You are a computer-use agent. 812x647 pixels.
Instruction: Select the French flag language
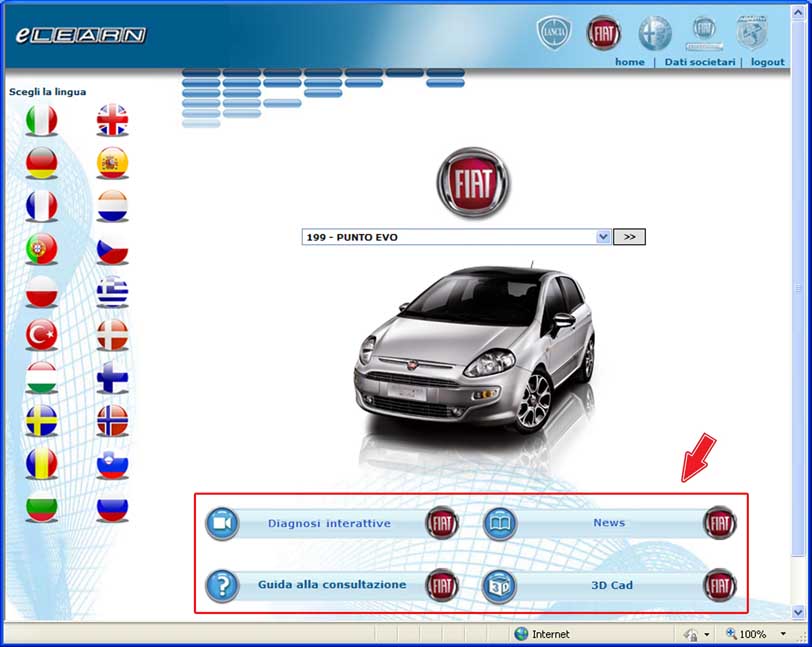tap(41, 205)
